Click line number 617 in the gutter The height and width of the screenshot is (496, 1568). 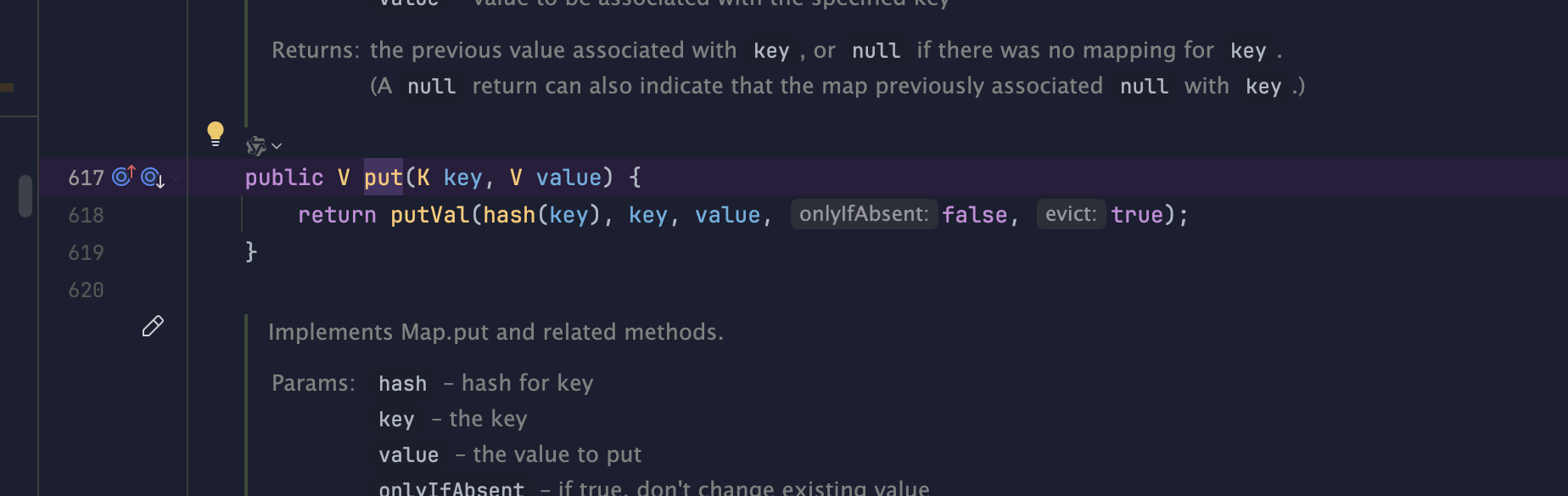point(86,178)
